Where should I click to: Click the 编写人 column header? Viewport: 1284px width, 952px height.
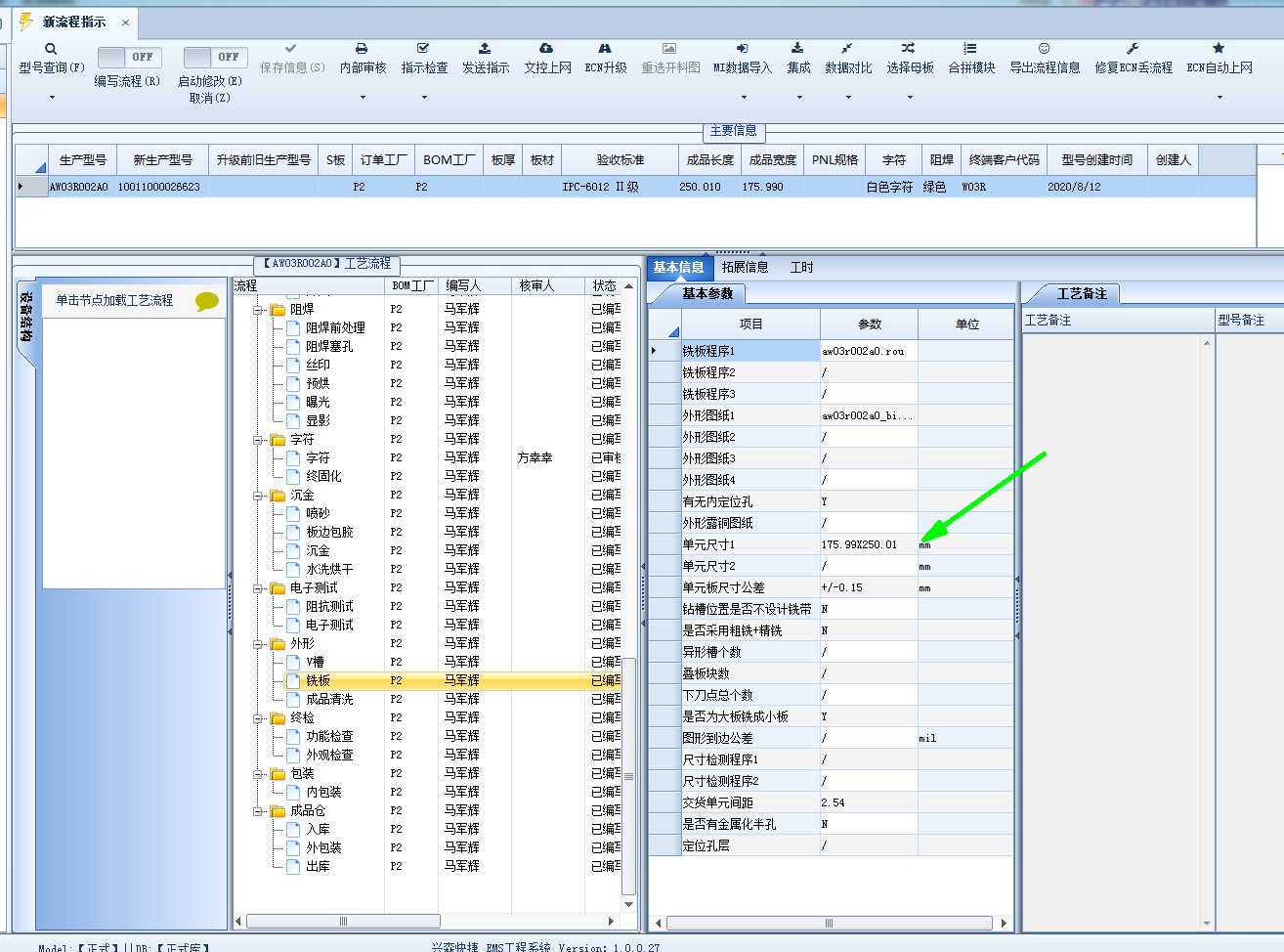475,285
